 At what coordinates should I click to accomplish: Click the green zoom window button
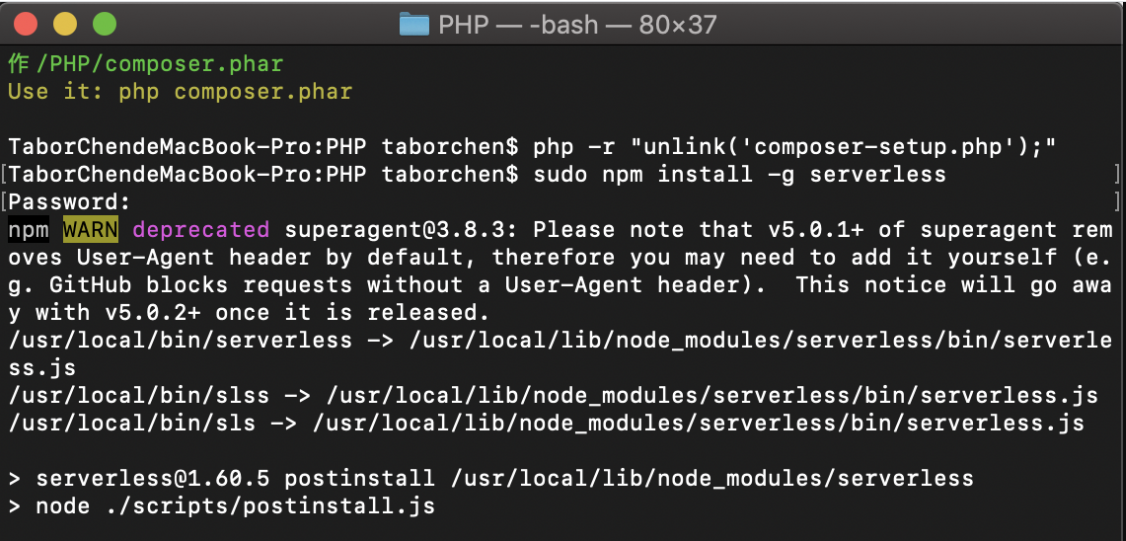(x=104, y=24)
